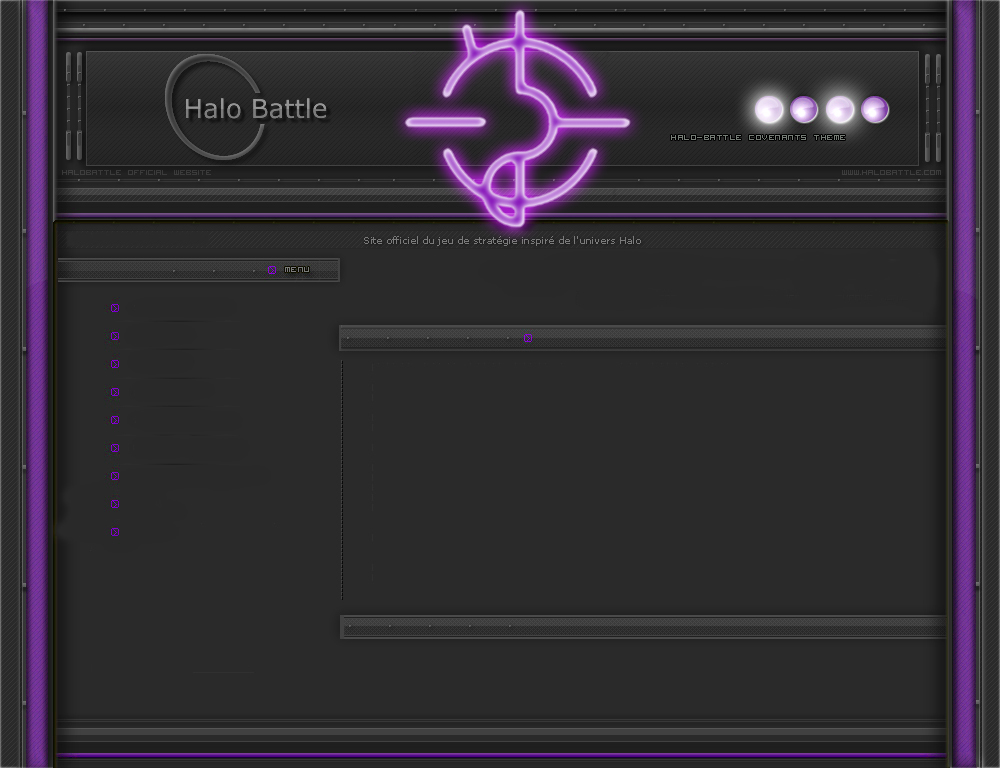Click the 'Halo-Battle Covenants Theme' label
Image resolution: width=1000 pixels, height=768 pixels.
click(758, 137)
